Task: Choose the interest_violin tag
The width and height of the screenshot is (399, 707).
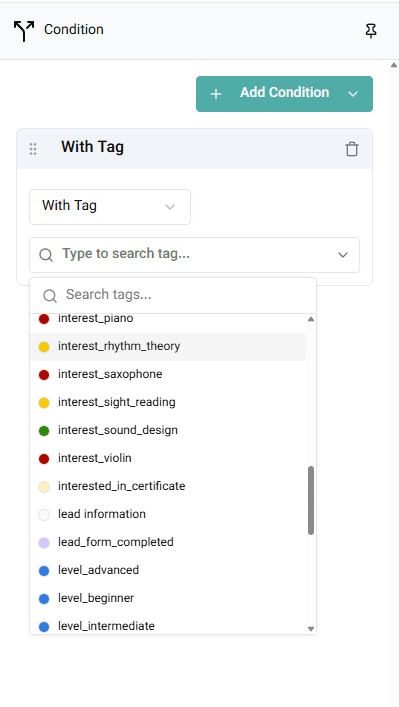Action: [x=168, y=458]
